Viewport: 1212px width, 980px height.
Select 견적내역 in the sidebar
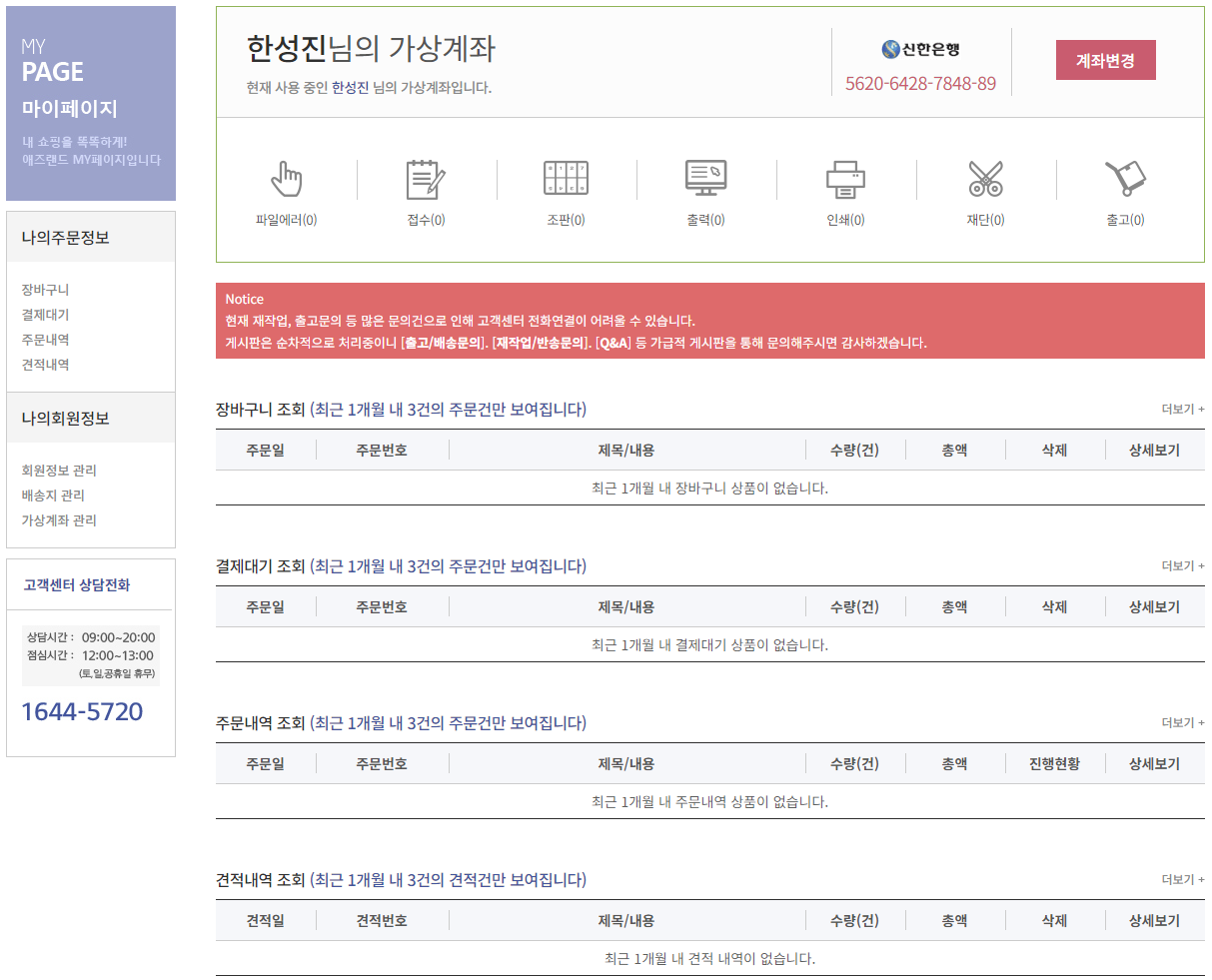coord(46,365)
